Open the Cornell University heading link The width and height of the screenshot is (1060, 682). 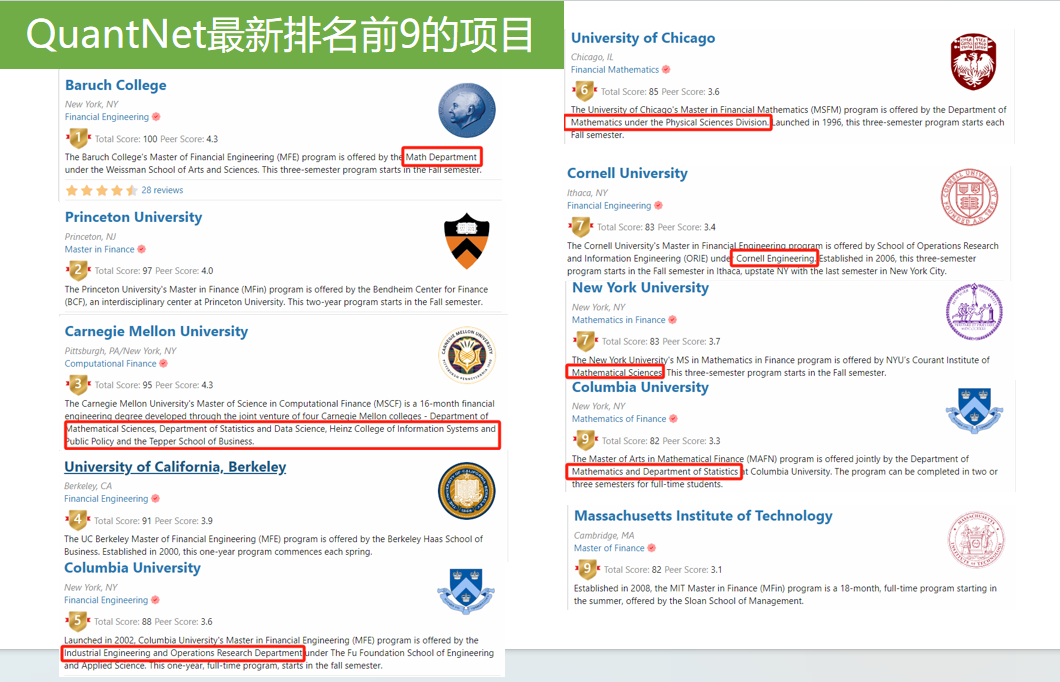tap(627, 173)
